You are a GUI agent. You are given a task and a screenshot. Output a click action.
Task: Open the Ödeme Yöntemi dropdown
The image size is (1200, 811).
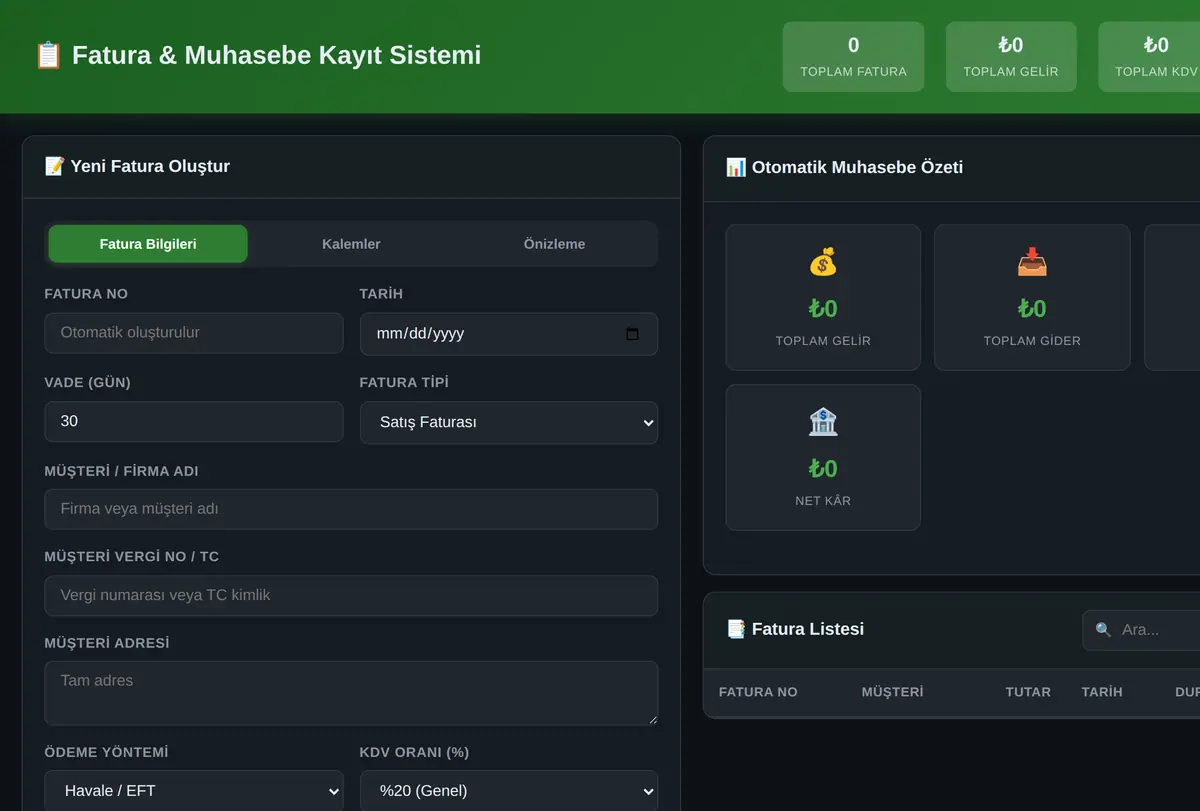coord(194,791)
